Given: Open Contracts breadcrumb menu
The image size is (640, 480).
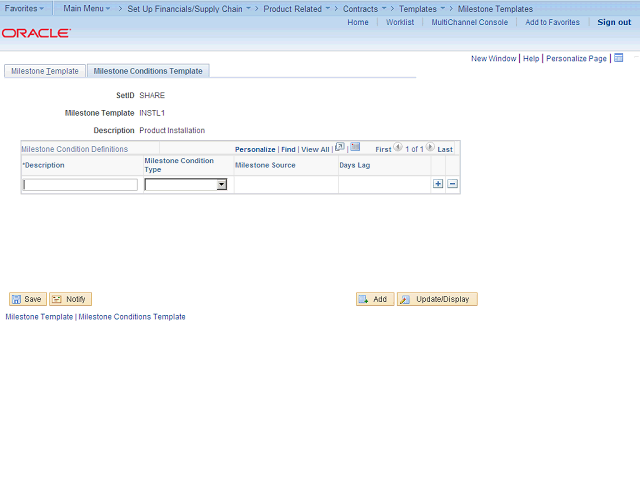Looking at the screenshot, I should click(364, 9).
